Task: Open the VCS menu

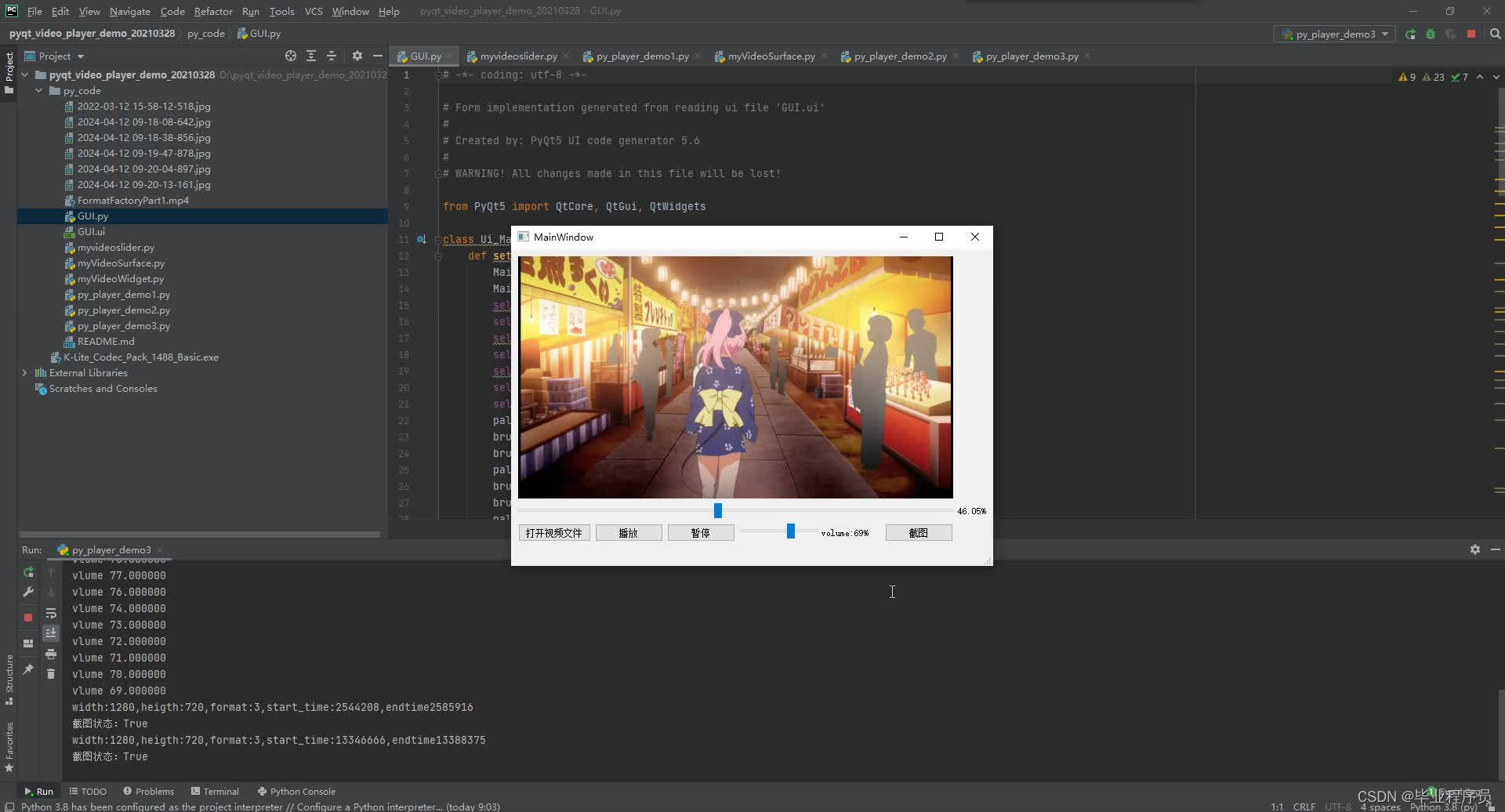Action: pos(314,11)
